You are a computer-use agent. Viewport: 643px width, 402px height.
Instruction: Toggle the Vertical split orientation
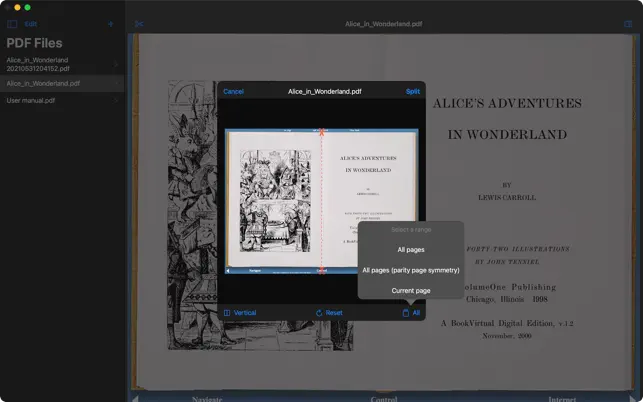[240, 313]
